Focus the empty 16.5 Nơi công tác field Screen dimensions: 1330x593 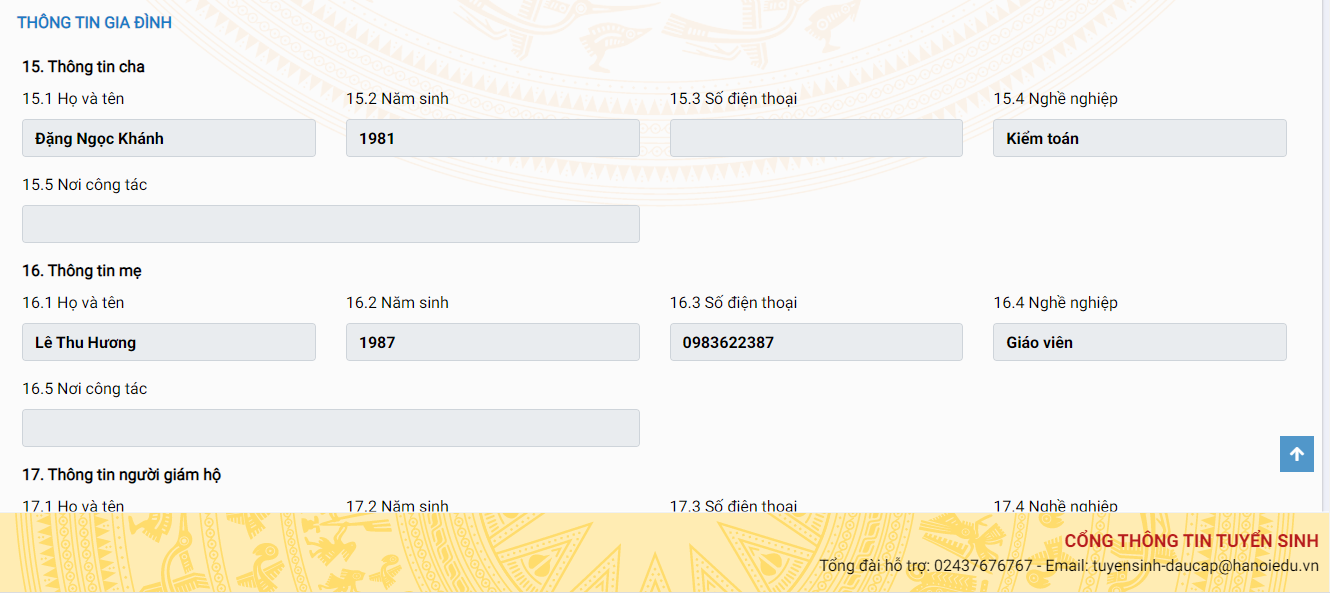[x=331, y=428]
